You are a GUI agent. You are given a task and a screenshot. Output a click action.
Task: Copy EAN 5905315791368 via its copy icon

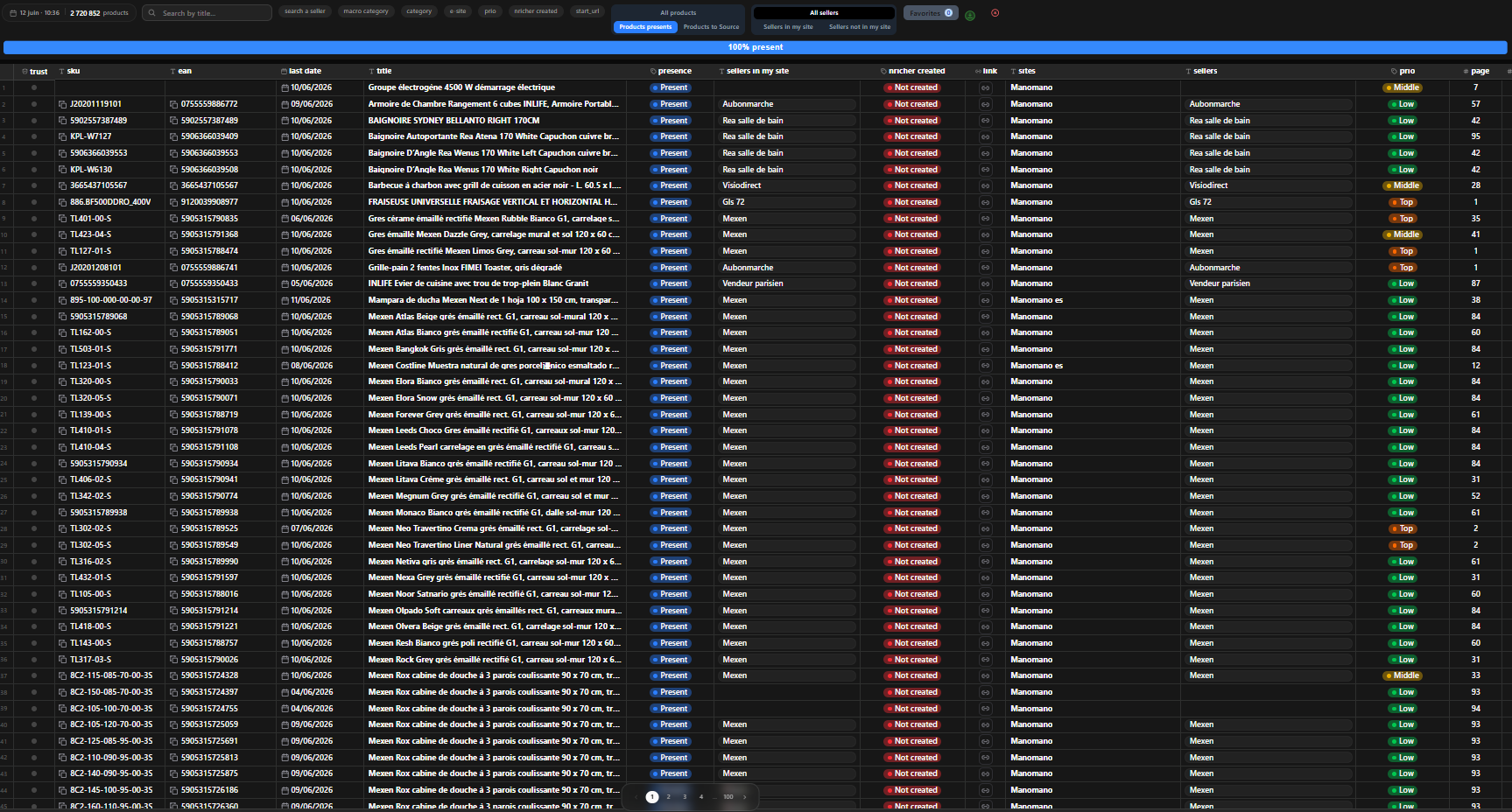click(173, 234)
